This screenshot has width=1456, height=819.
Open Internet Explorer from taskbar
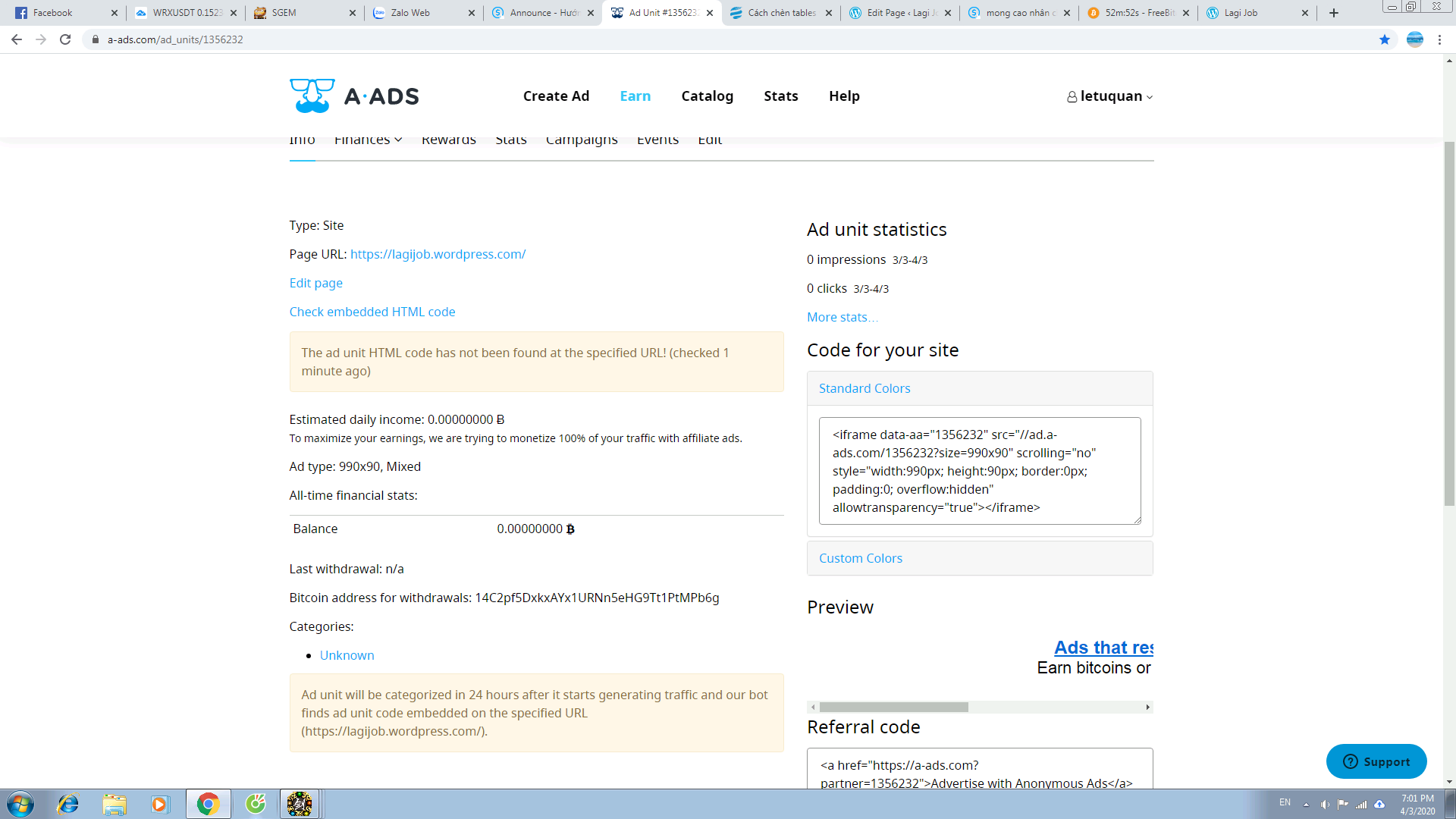point(68,804)
